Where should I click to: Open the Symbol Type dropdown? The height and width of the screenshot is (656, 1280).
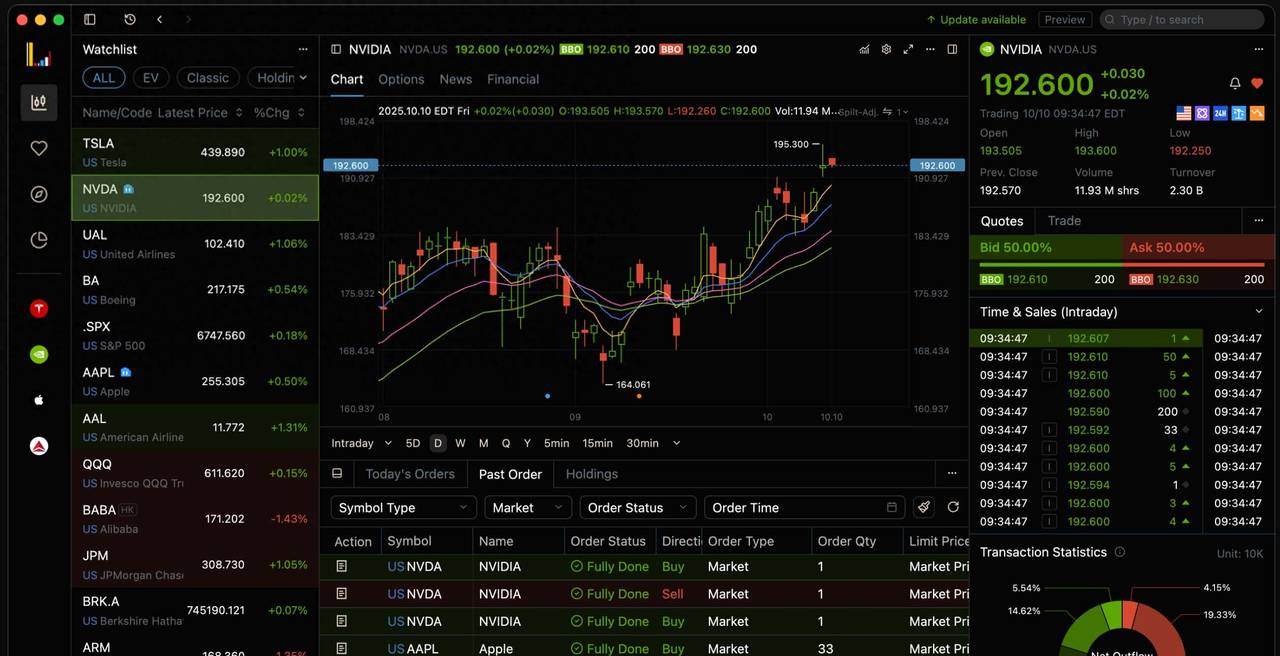click(402, 507)
